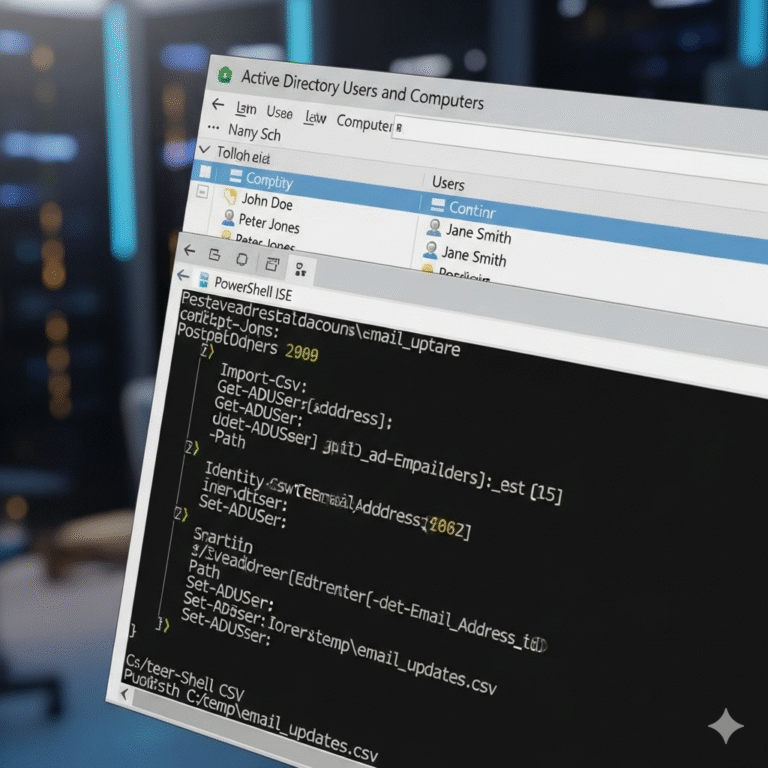Click the back arrow in Active Directory toolbar

217,105
